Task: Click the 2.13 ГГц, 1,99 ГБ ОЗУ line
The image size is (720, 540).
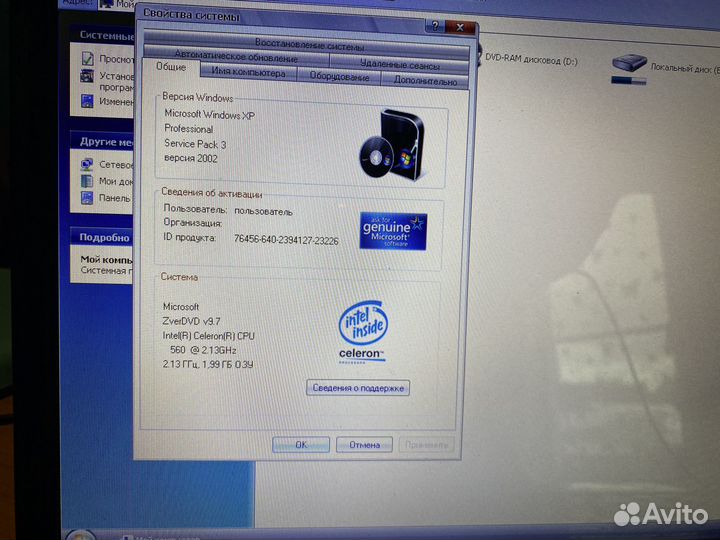Action: [208, 364]
